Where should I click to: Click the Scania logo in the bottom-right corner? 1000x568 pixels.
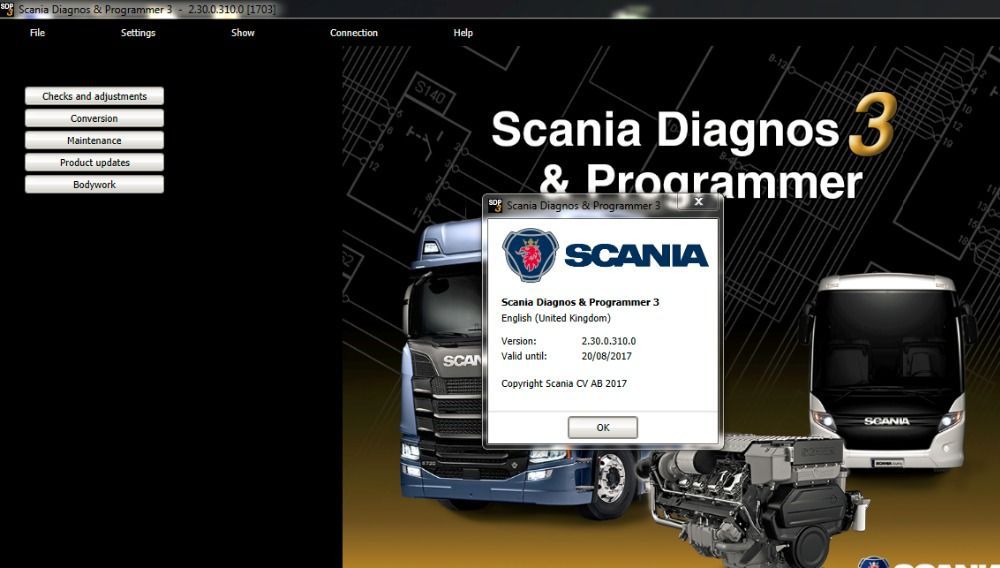873,562
